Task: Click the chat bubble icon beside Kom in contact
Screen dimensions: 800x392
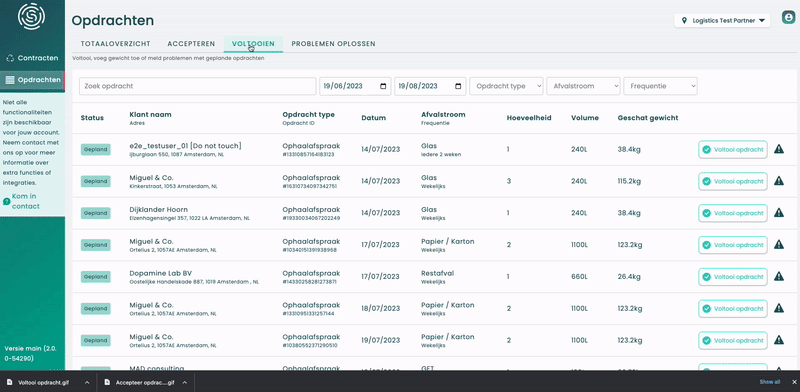Action: click(x=7, y=202)
